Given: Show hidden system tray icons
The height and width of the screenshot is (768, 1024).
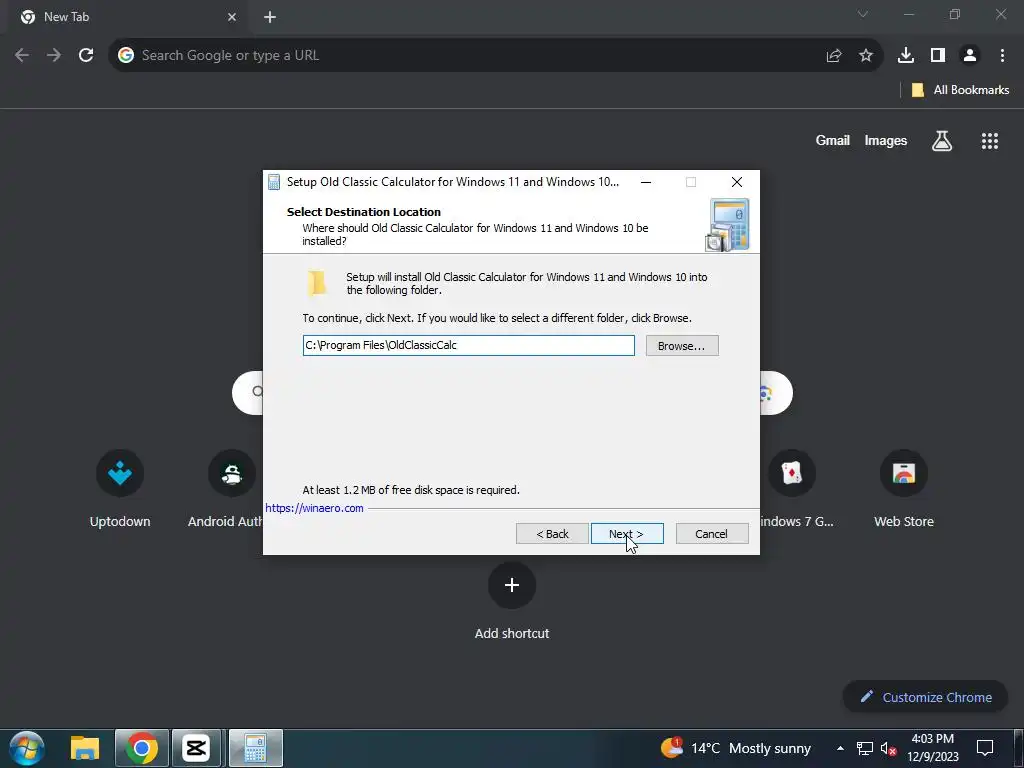Looking at the screenshot, I should (x=840, y=748).
